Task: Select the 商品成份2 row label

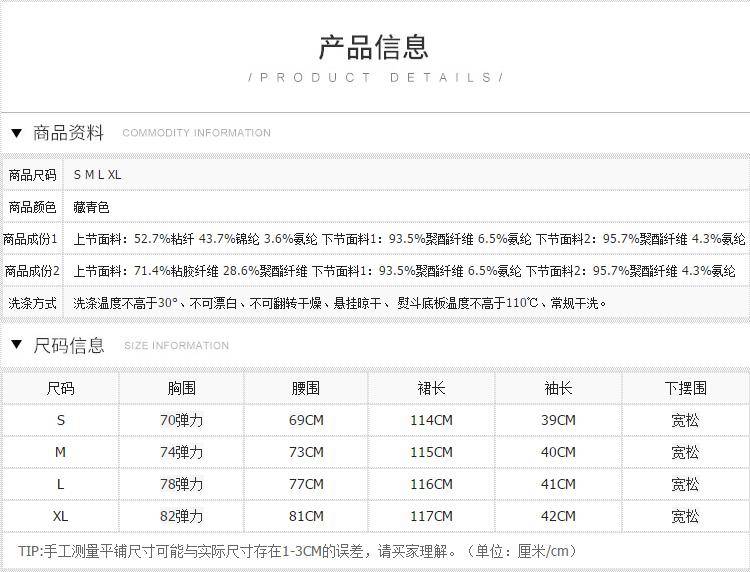Action: (x=32, y=271)
